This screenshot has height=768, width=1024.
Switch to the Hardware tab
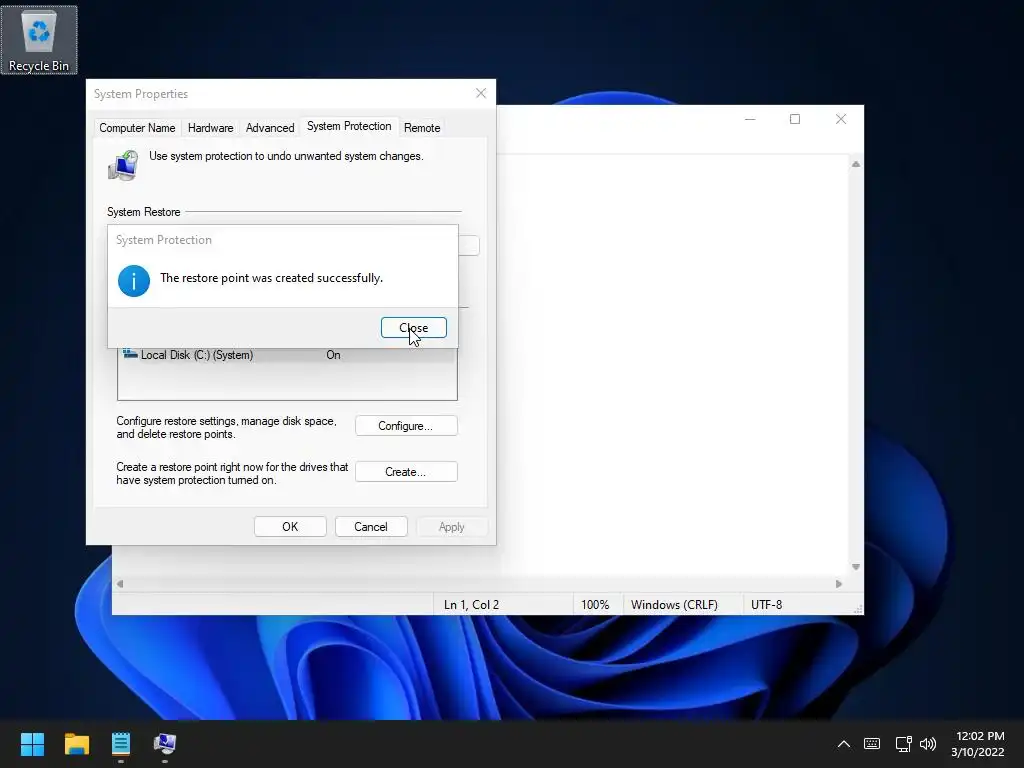(x=210, y=128)
